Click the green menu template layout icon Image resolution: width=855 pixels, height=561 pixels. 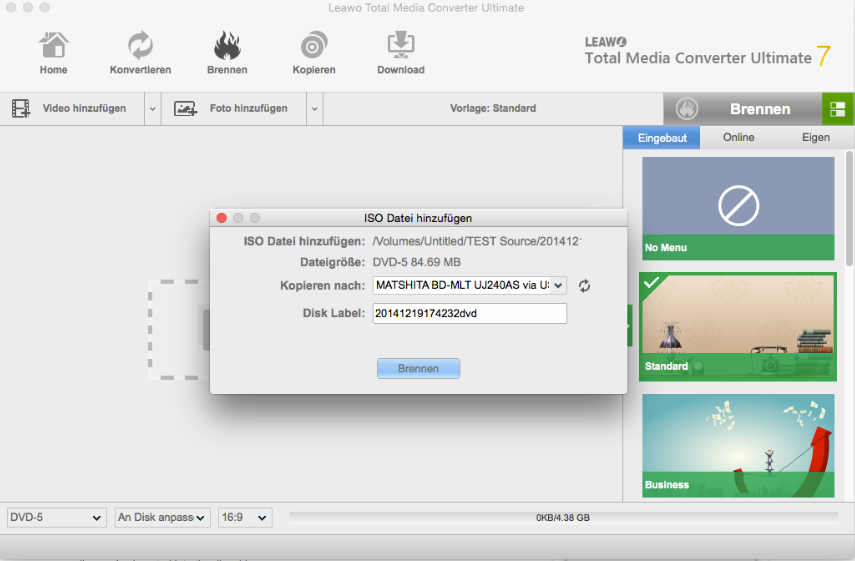[x=838, y=109]
